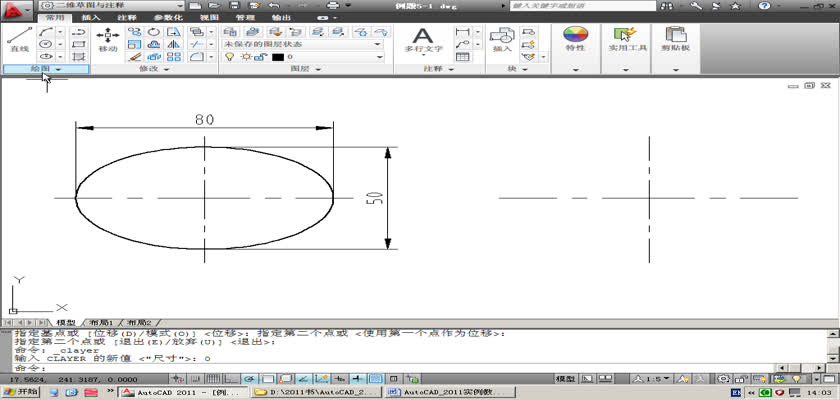The width and height of the screenshot is (840, 400).
Task: Toggle the layer light bulb on/off icon
Action: [x=227, y=58]
